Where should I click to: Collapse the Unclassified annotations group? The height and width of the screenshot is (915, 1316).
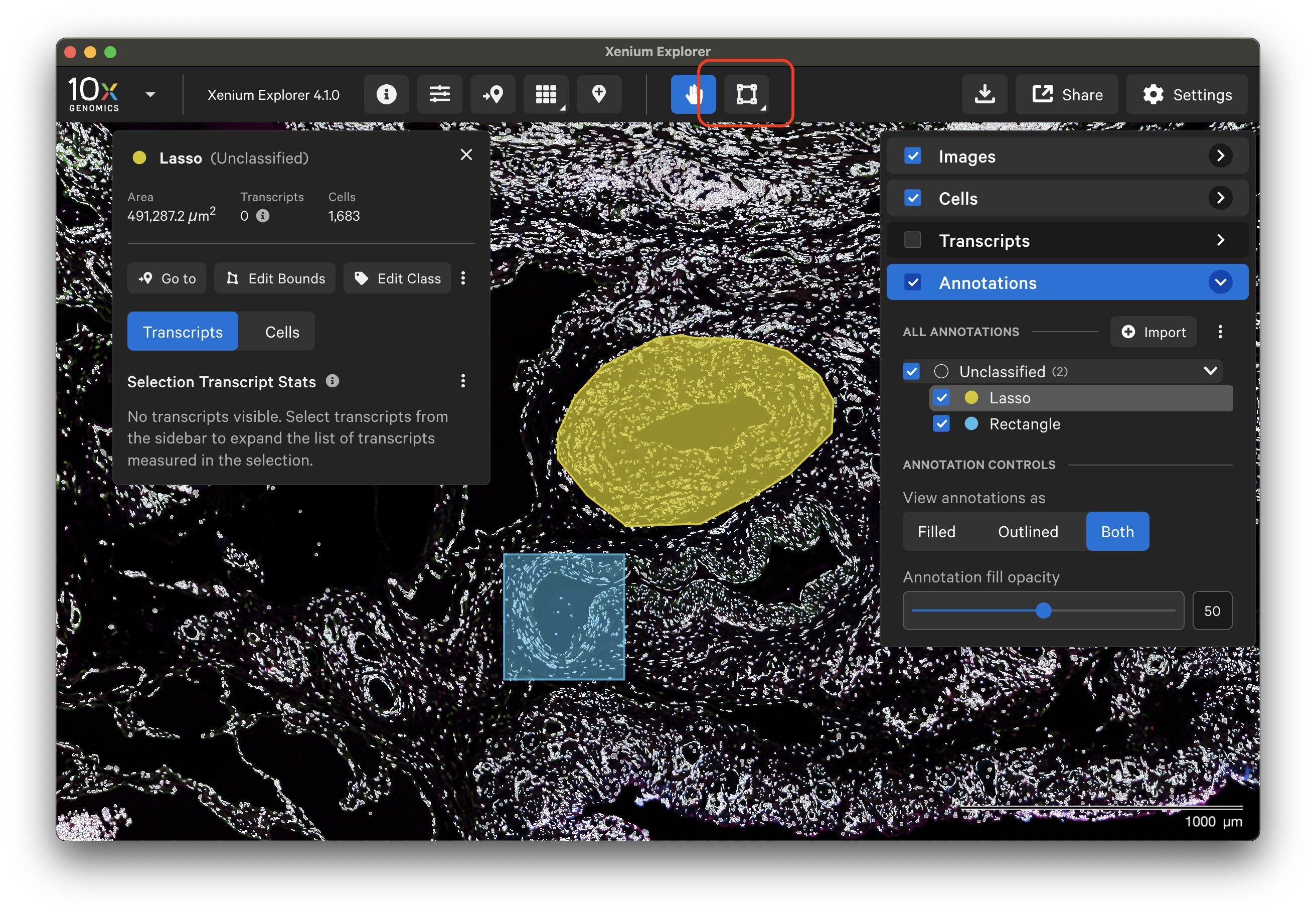pyautogui.click(x=1211, y=372)
